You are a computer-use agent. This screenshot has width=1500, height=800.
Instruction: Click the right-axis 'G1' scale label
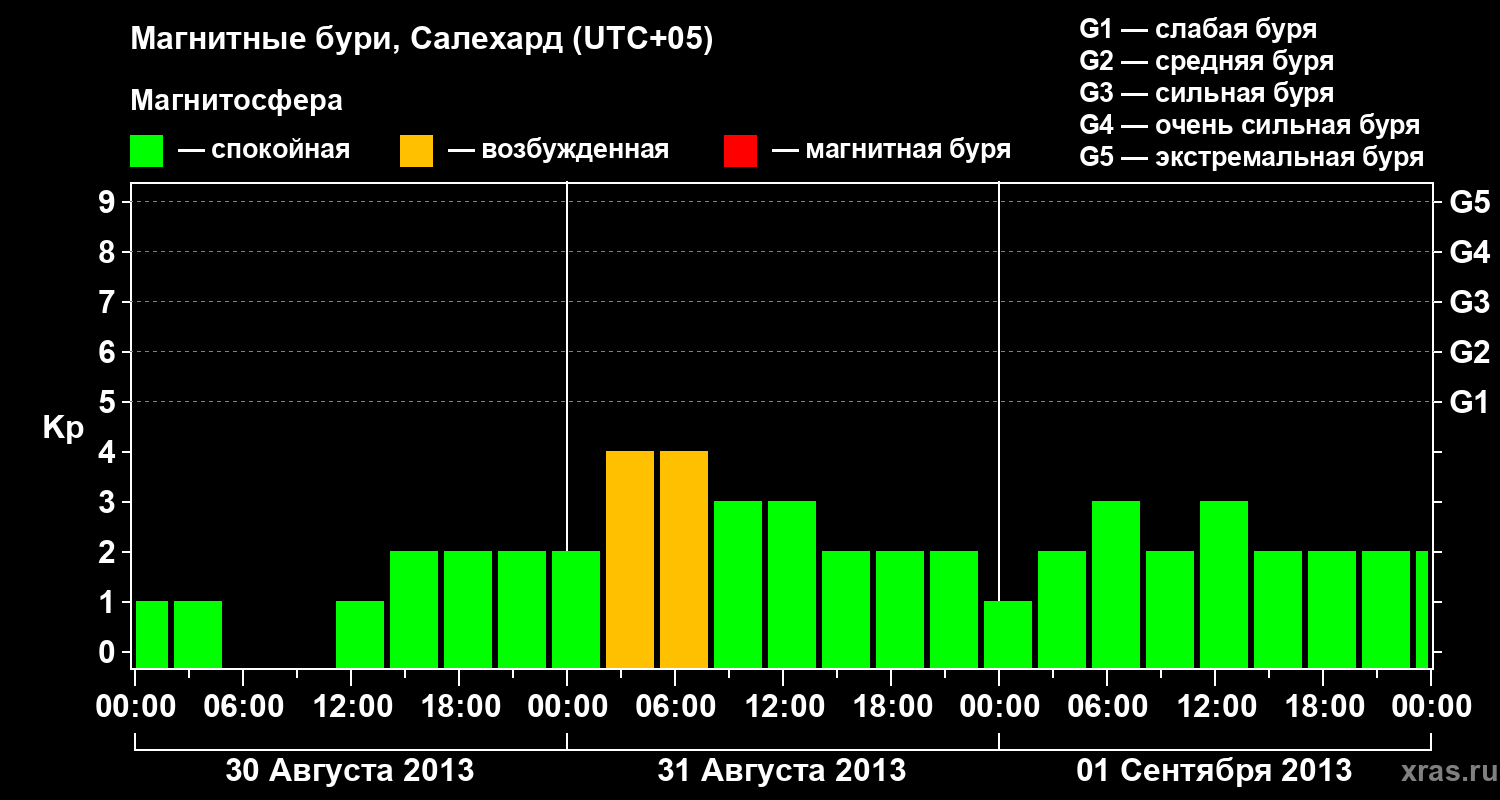[1469, 402]
